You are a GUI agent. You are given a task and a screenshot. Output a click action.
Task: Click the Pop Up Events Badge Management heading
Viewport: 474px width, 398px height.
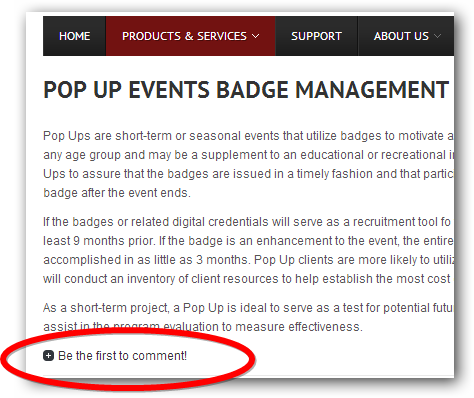pyautogui.click(x=246, y=90)
